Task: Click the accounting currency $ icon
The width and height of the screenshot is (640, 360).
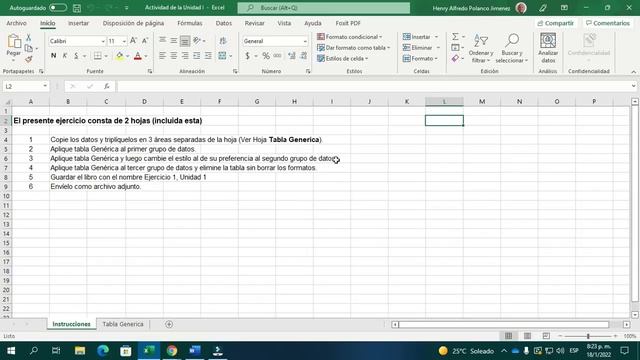Action: click(x=247, y=56)
